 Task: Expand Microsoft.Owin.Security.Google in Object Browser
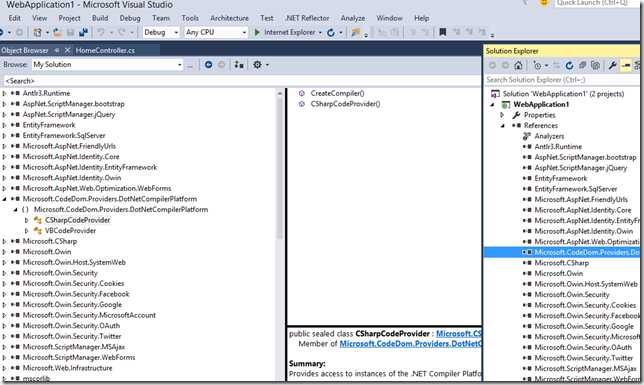tap(4, 305)
